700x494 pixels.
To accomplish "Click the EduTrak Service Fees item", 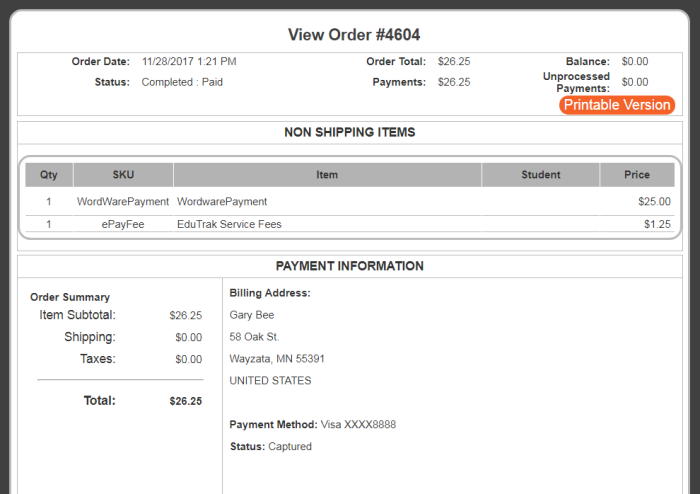I will click(229, 224).
